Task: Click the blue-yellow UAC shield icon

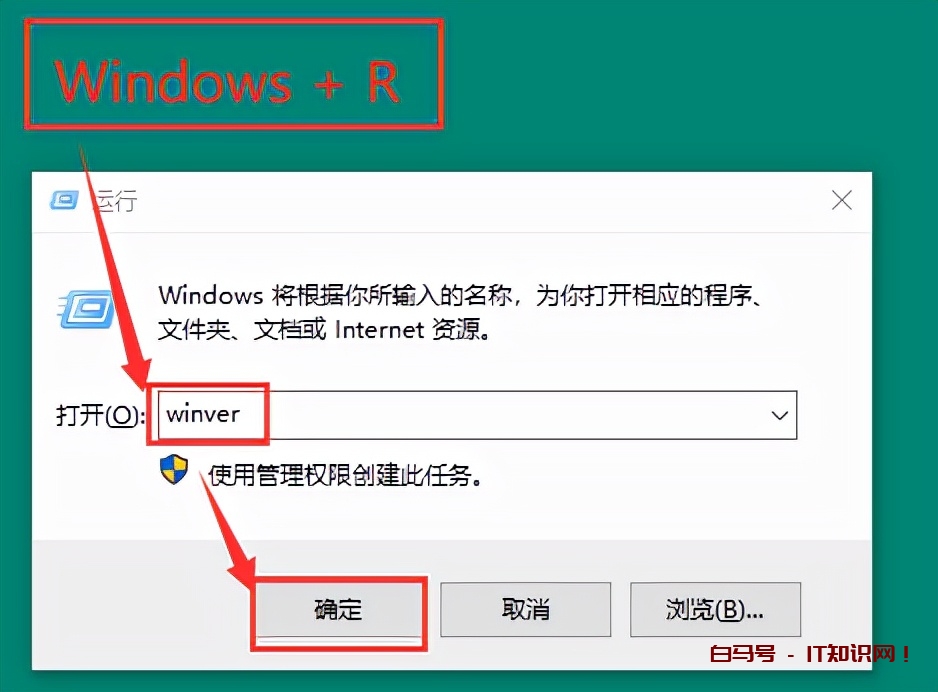Action: [174, 470]
